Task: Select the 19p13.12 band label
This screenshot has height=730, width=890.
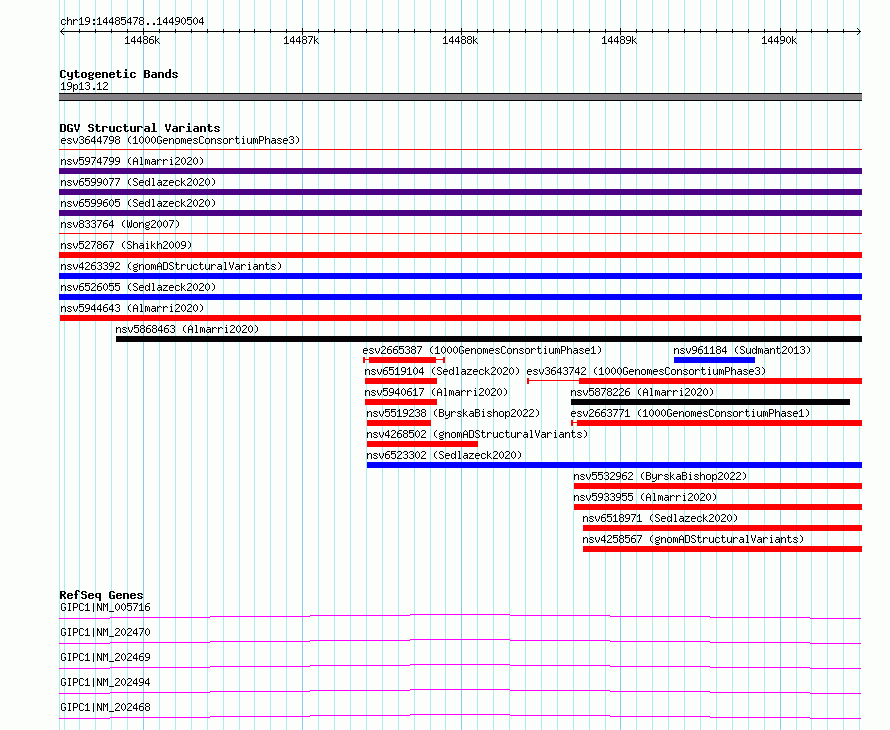Action: point(84,86)
